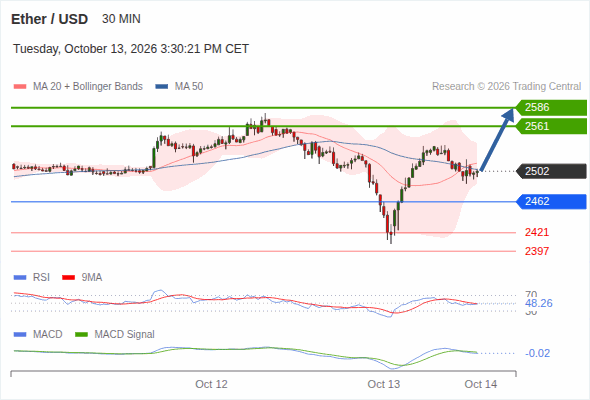
Task: Click the MA 20 + Bollinger Bands legend swatch
Action: [20, 87]
